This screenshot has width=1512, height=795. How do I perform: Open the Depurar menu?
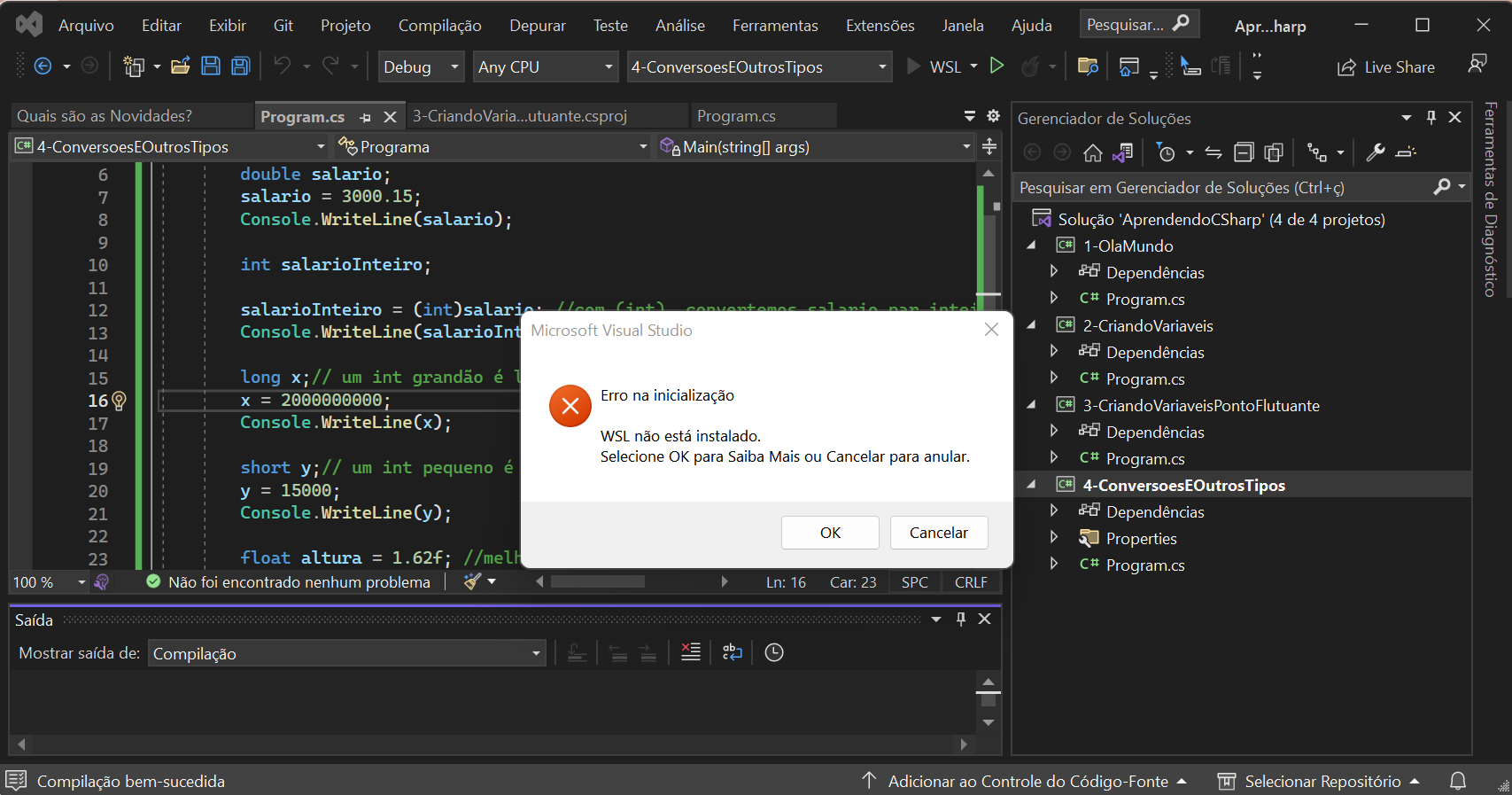click(537, 26)
